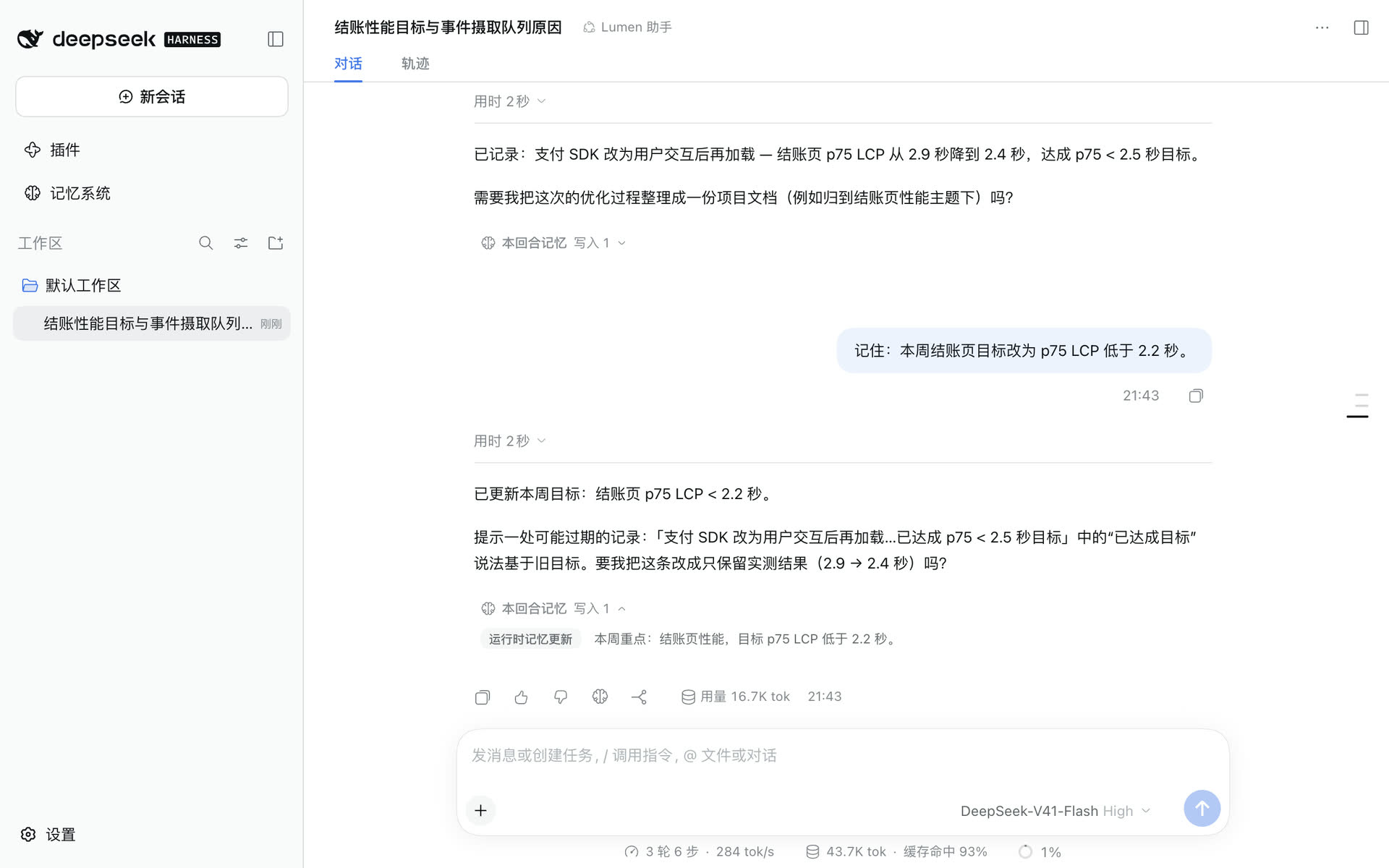The image size is (1389, 868).
Task: Copy the user message sent at 21:43
Action: click(x=1196, y=396)
